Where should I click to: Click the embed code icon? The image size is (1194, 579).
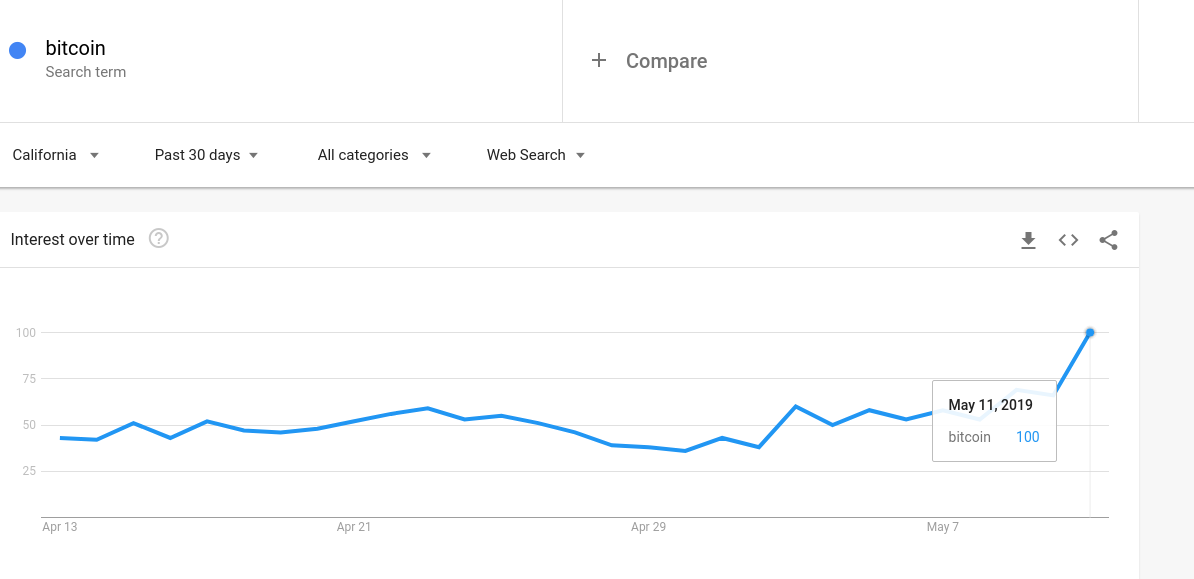1068,240
